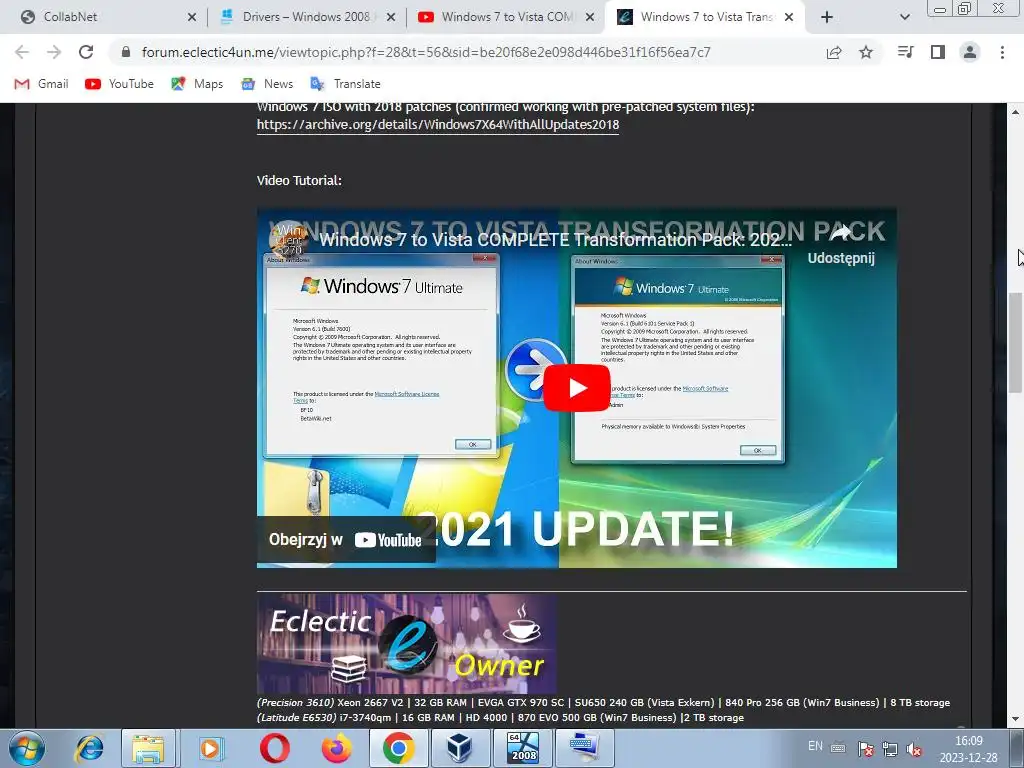Close the Drivers – Windows 2008 tab

click(391, 18)
